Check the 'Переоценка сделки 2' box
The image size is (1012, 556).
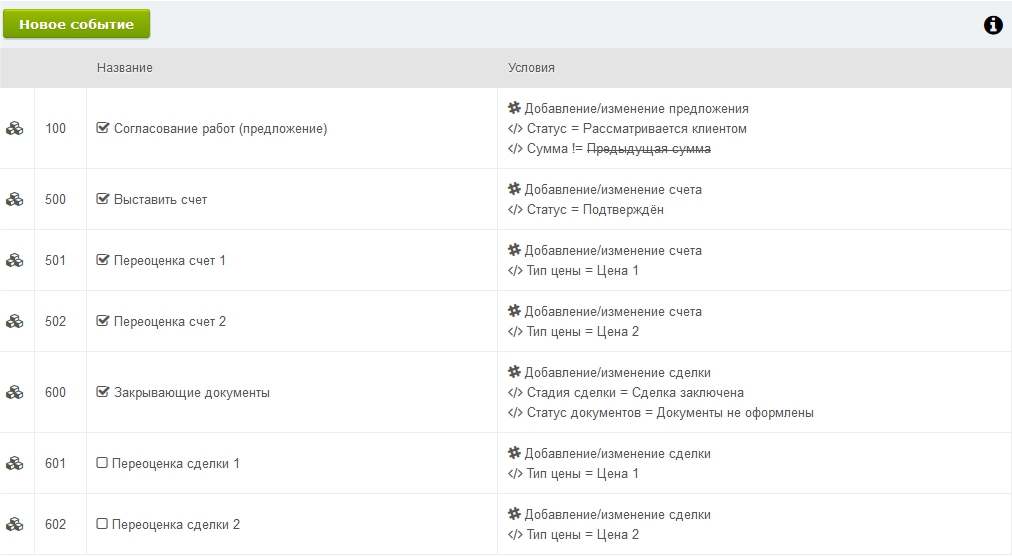pyautogui.click(x=102, y=524)
